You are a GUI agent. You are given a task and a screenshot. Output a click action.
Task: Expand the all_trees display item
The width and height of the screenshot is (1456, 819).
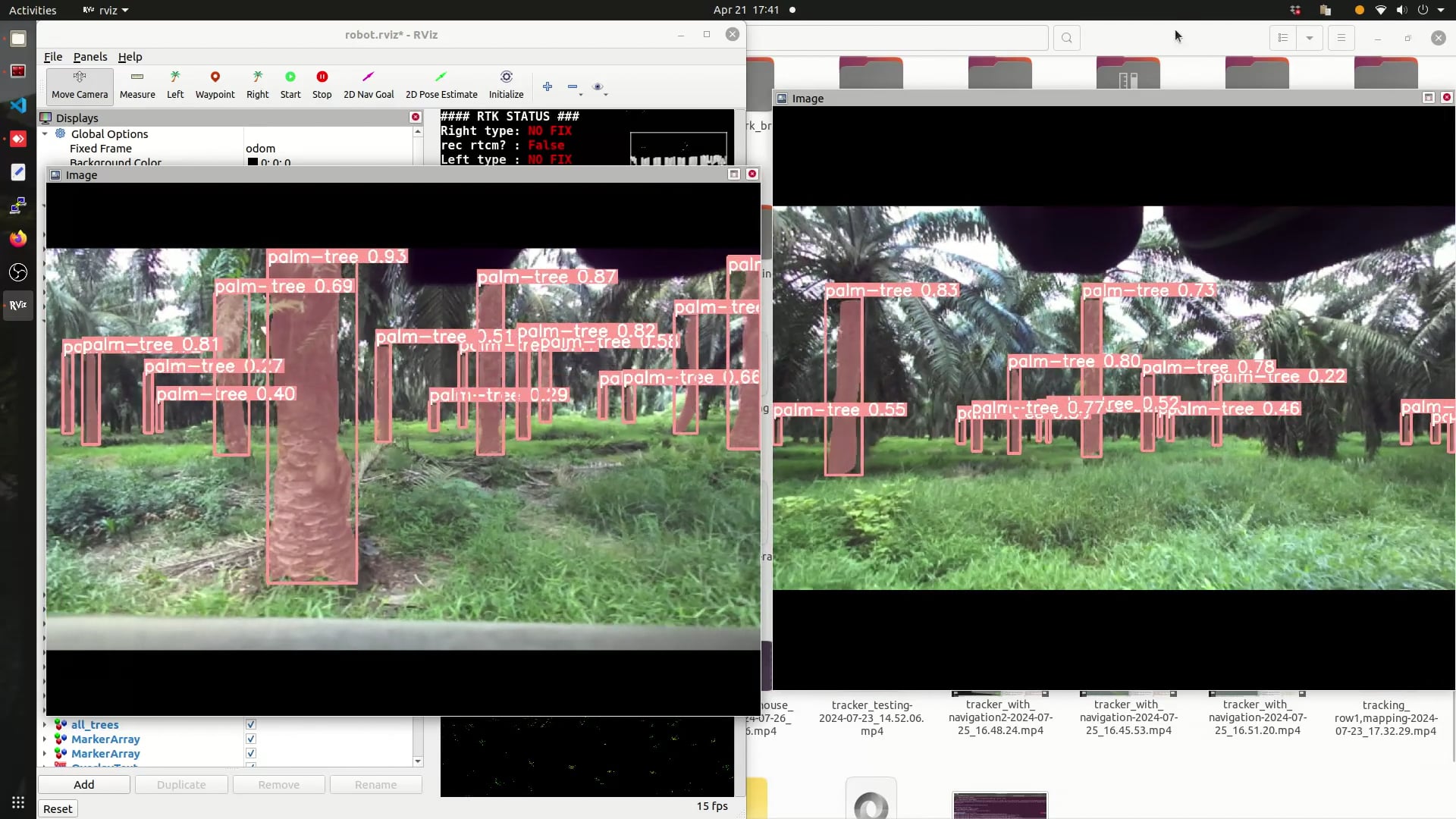point(44,724)
